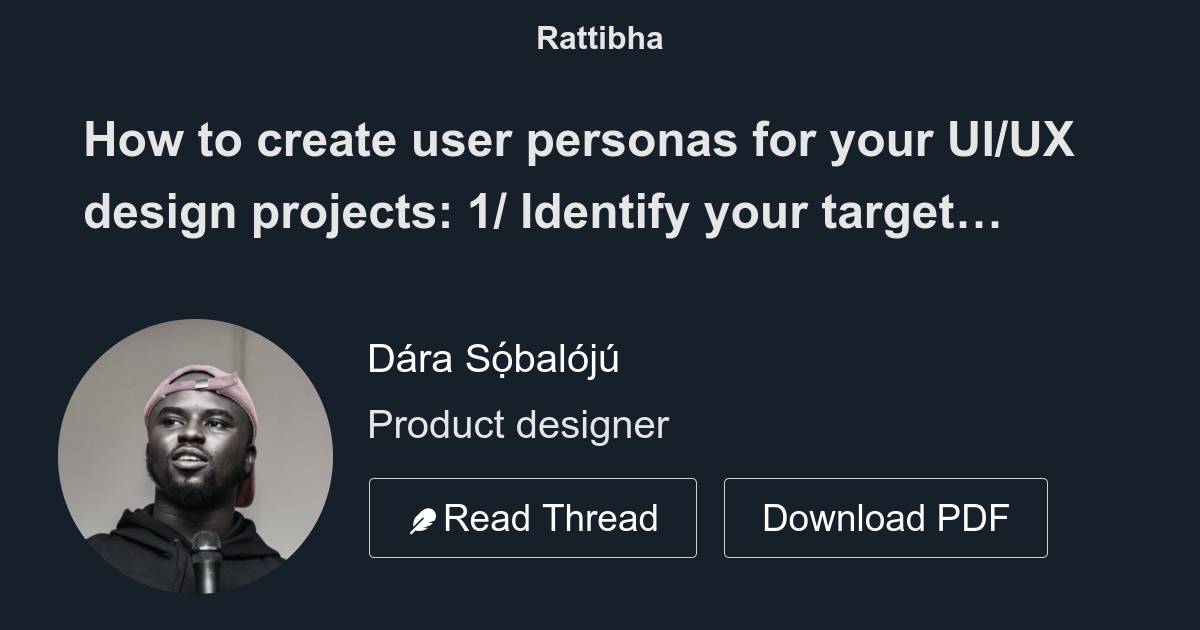Image resolution: width=1200 pixels, height=630 pixels.
Task: Click the author info block beside the avatar
Action: tap(519, 390)
